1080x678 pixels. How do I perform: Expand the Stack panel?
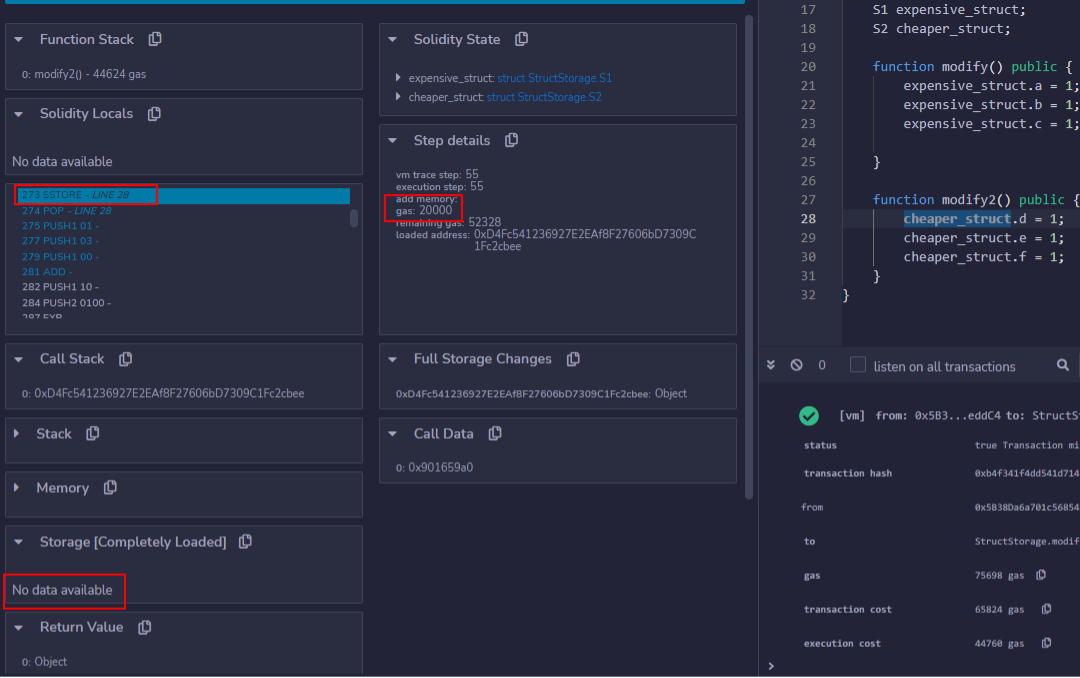pos(17,433)
